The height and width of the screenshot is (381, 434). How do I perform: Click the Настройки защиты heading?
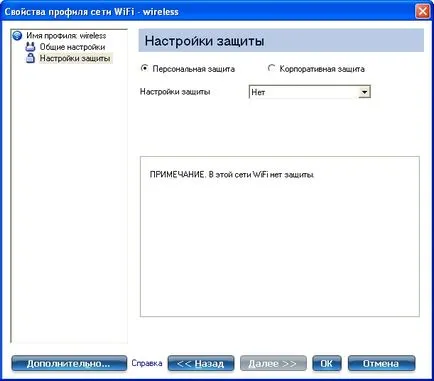[204, 41]
